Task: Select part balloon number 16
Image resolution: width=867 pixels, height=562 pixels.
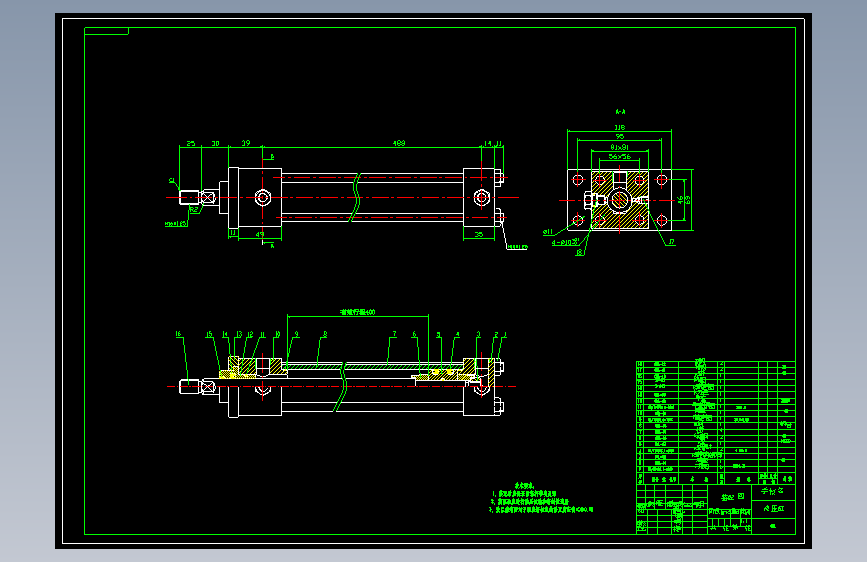Action: 178,334
